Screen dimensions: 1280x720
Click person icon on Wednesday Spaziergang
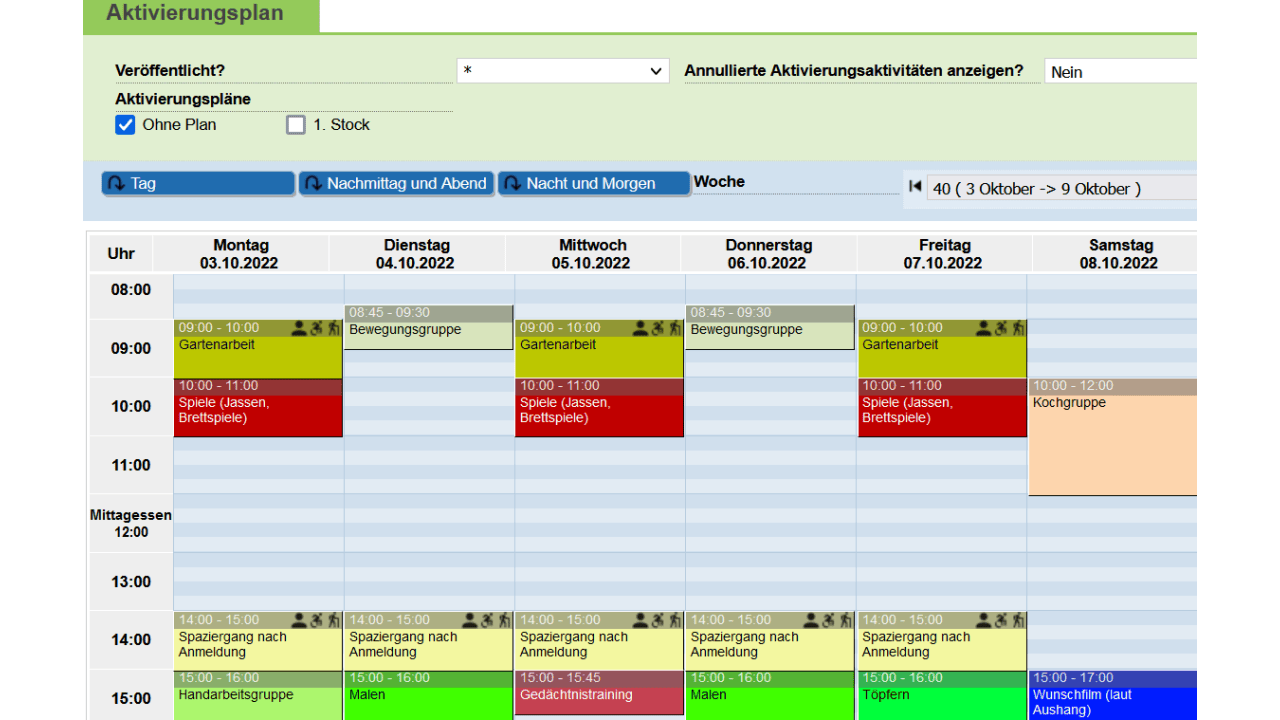pyautogui.click(x=640, y=620)
